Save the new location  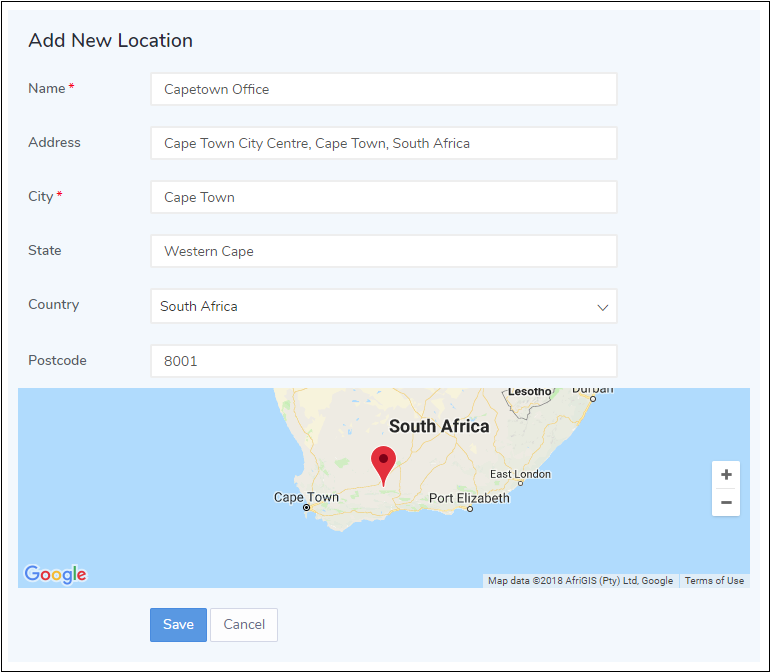(x=178, y=625)
